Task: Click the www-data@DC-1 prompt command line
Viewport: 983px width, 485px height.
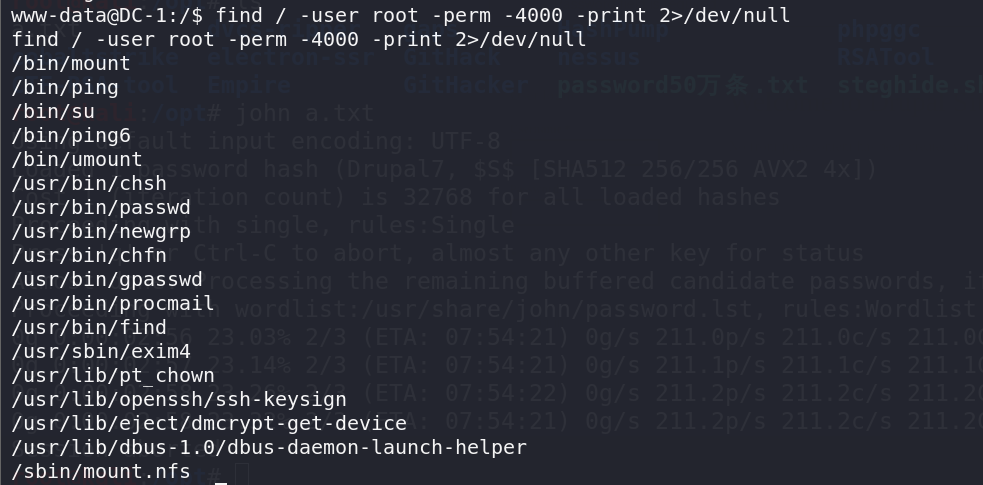Action: 400,15
